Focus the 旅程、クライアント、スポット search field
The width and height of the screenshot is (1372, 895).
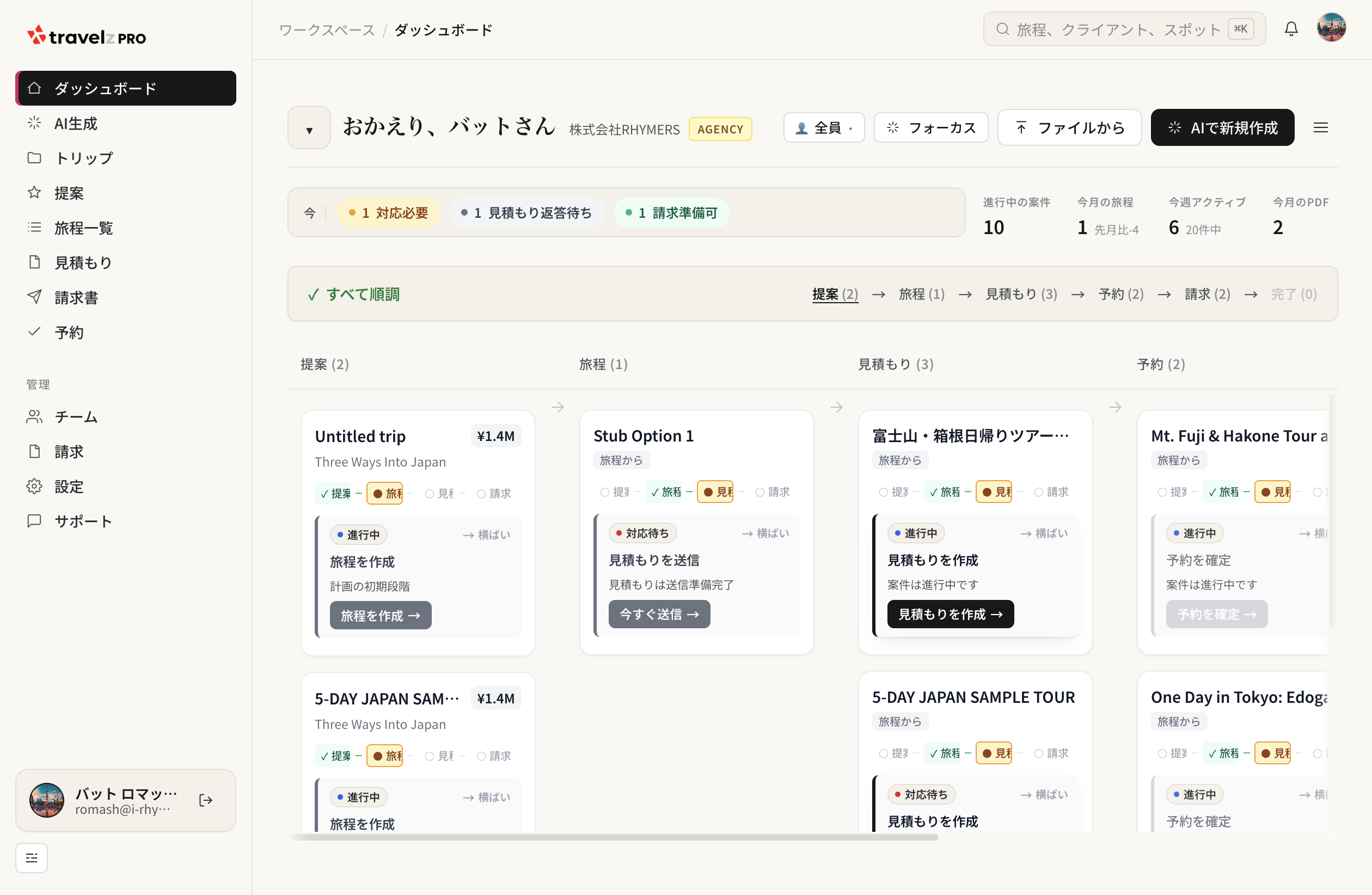click(x=1124, y=29)
